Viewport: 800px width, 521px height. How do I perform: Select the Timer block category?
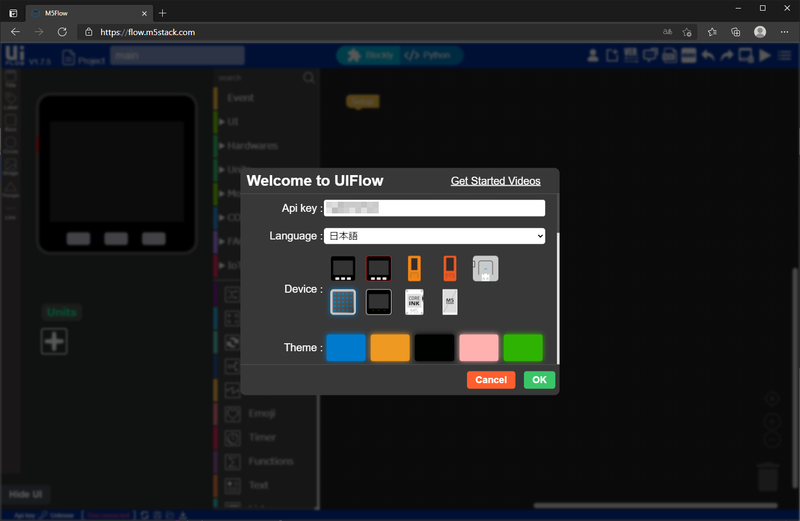coord(262,437)
